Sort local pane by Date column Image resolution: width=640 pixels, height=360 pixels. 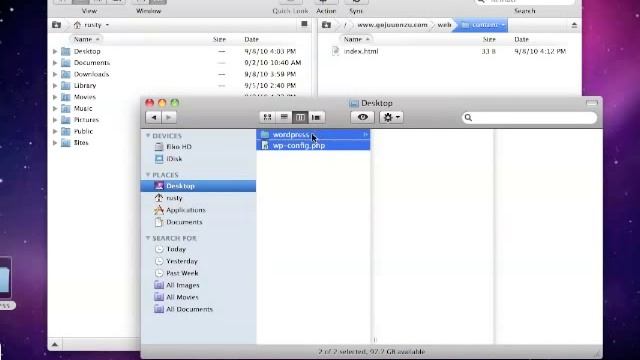pyautogui.click(x=251, y=39)
